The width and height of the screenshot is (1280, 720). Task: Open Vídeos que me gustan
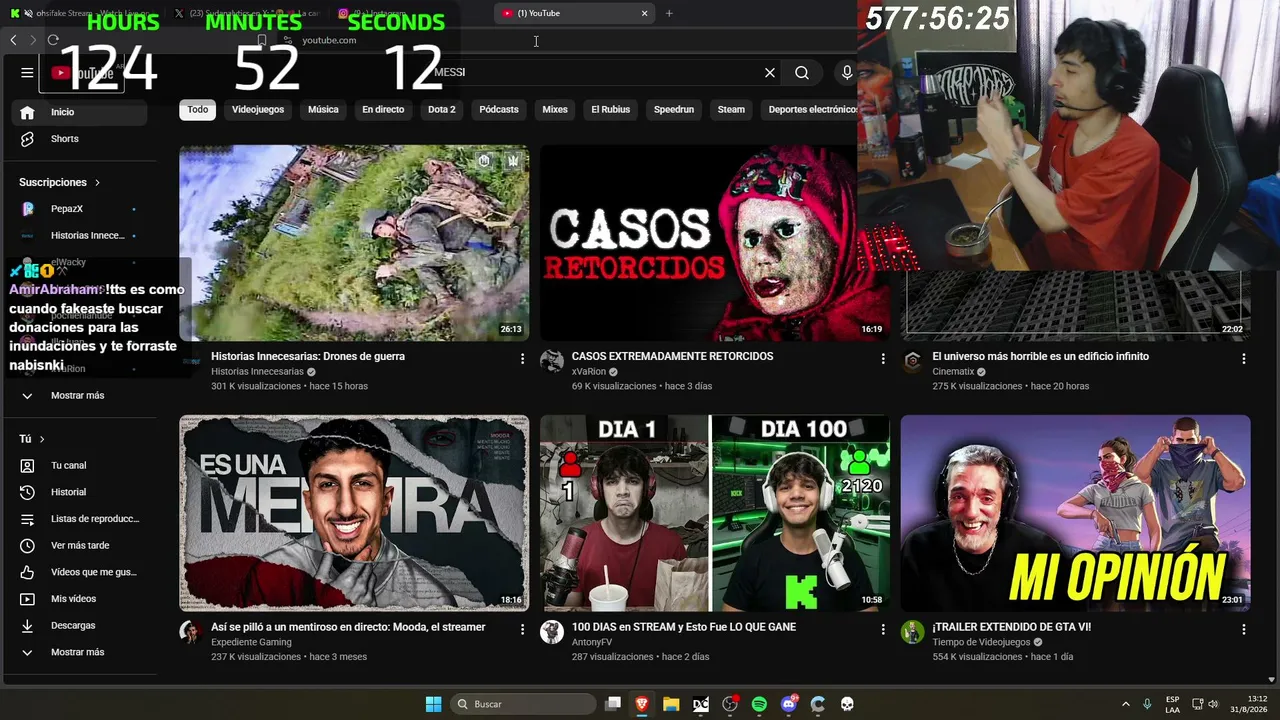[x=80, y=572]
